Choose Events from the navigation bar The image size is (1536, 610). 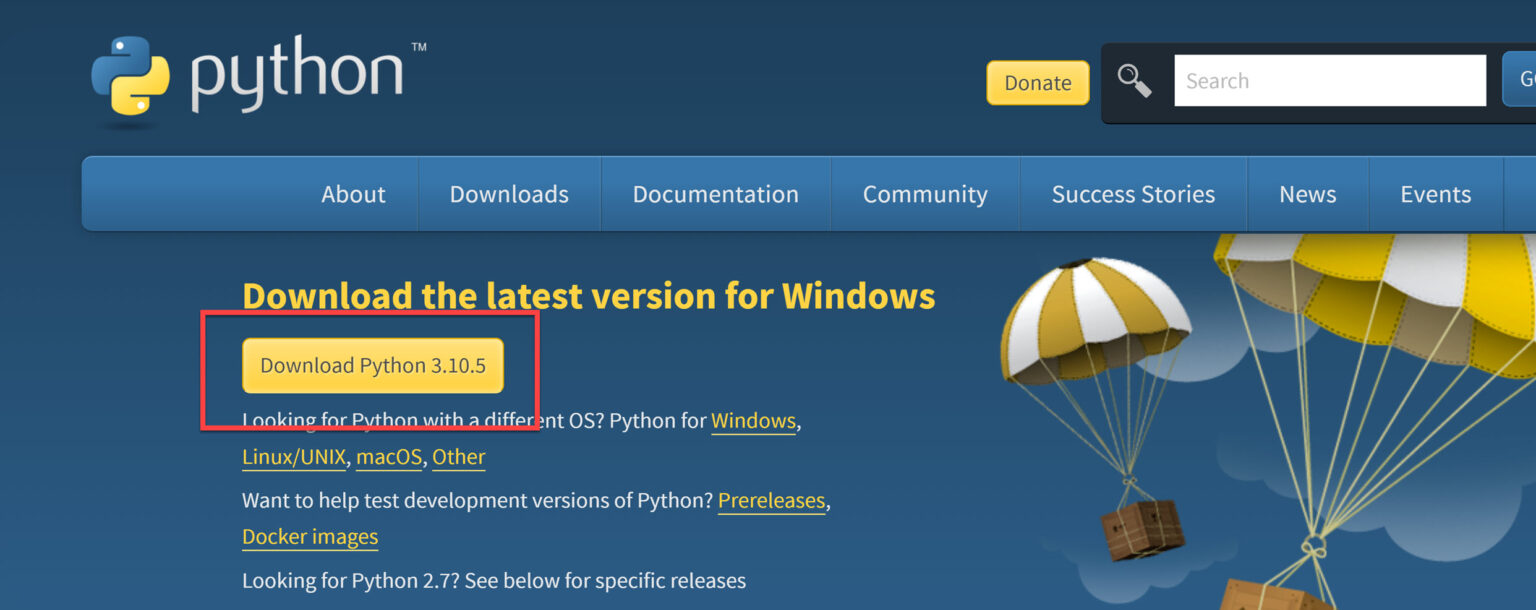pyautogui.click(x=1435, y=194)
